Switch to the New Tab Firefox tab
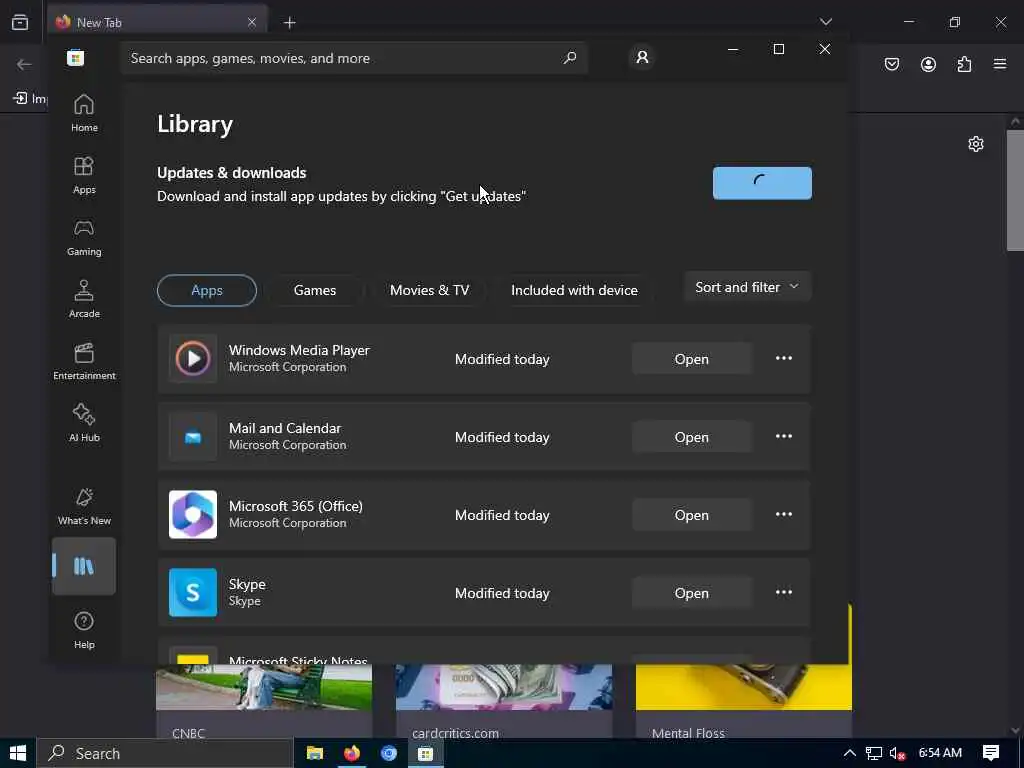Image resolution: width=1024 pixels, height=768 pixels. (x=157, y=23)
